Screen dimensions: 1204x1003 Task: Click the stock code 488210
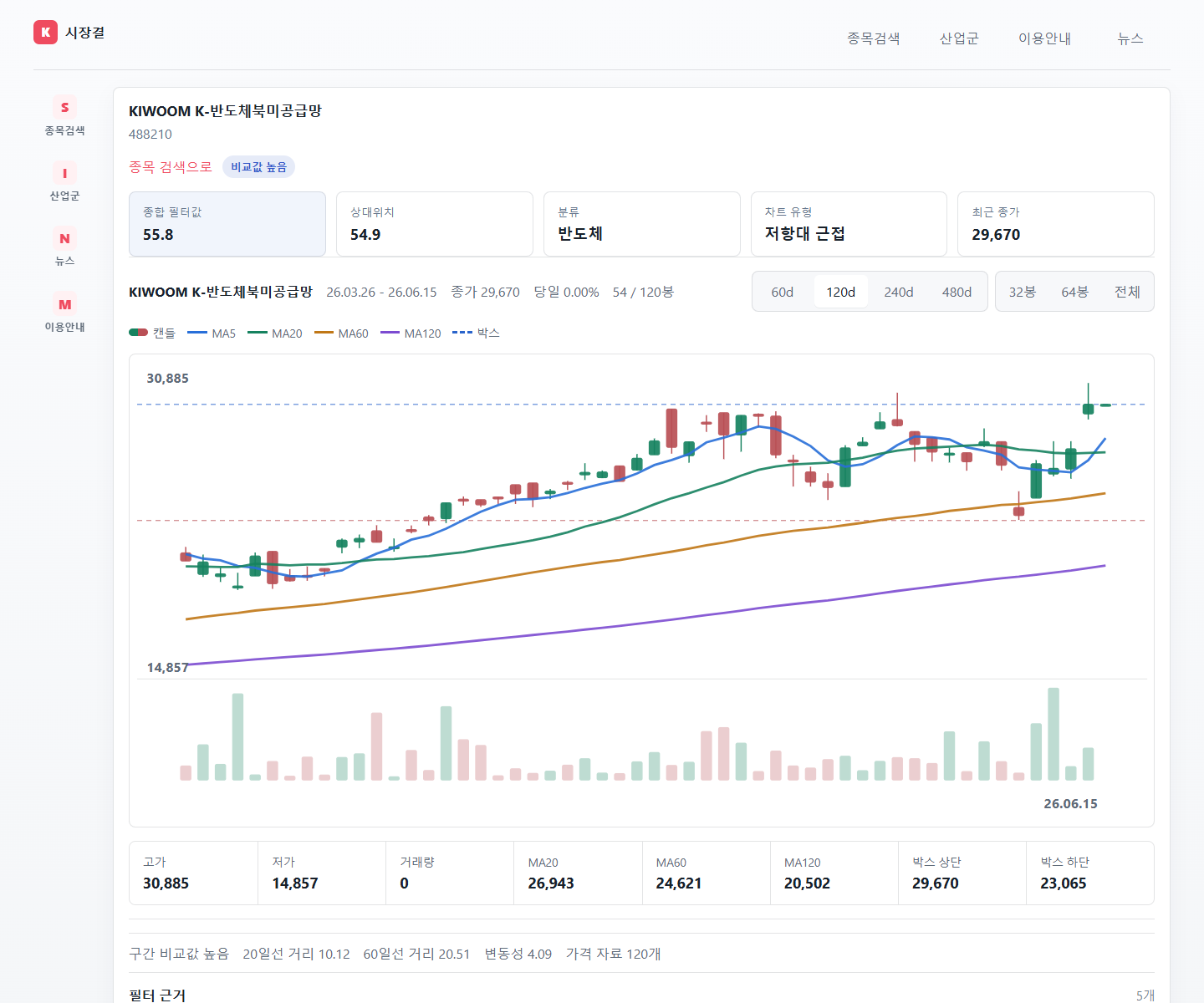(x=150, y=134)
